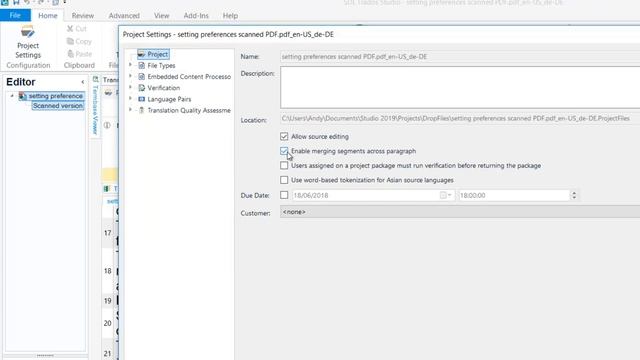Screen dimensions: 640x360
Task: Click the Cut icon in Clipboard group
Action: click(x=70, y=29)
